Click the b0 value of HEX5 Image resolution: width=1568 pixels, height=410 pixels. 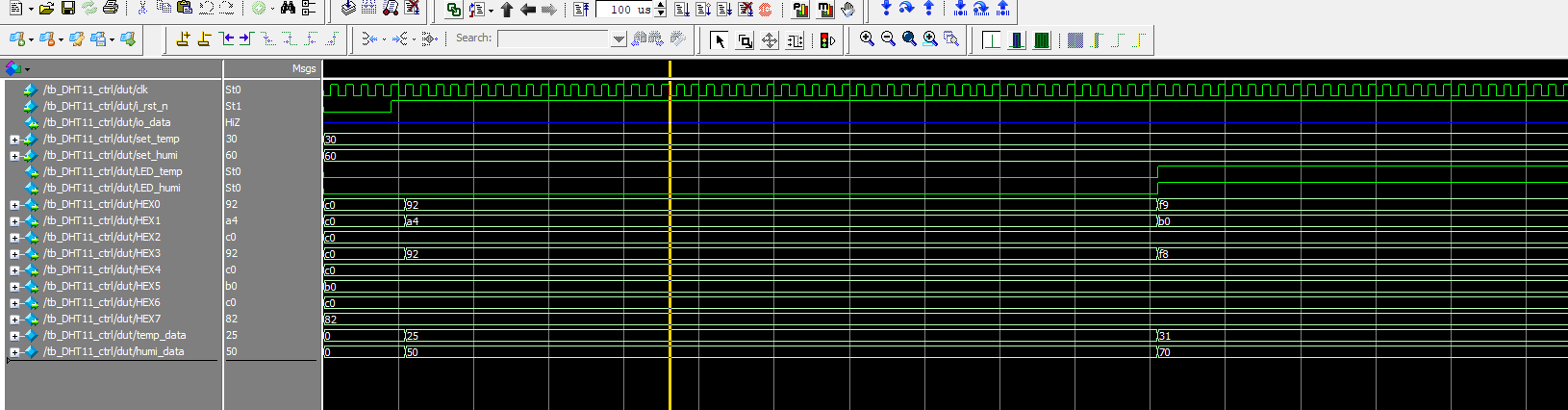(x=231, y=286)
